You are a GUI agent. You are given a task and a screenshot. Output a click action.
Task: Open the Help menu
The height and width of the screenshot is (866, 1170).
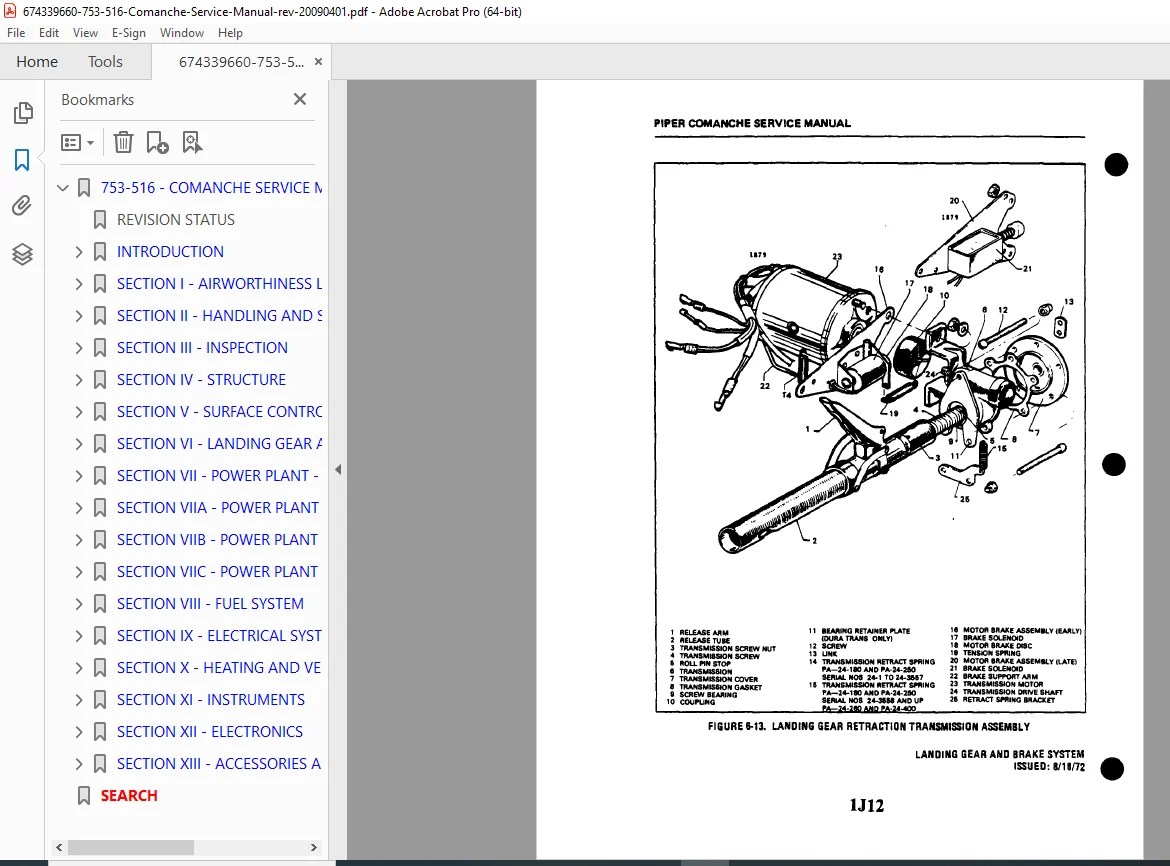pyautogui.click(x=230, y=33)
